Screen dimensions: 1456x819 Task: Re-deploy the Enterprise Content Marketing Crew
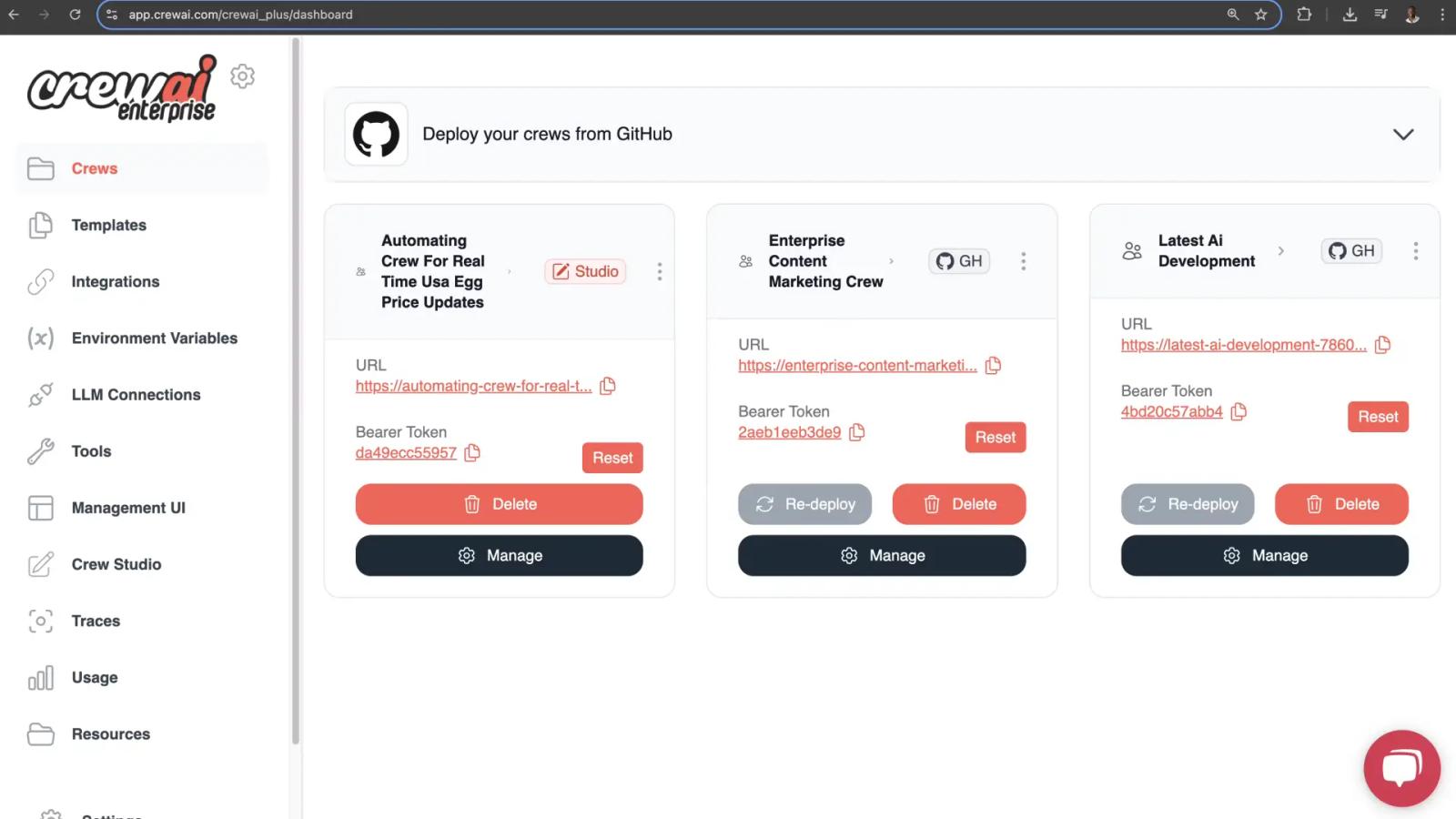(804, 504)
